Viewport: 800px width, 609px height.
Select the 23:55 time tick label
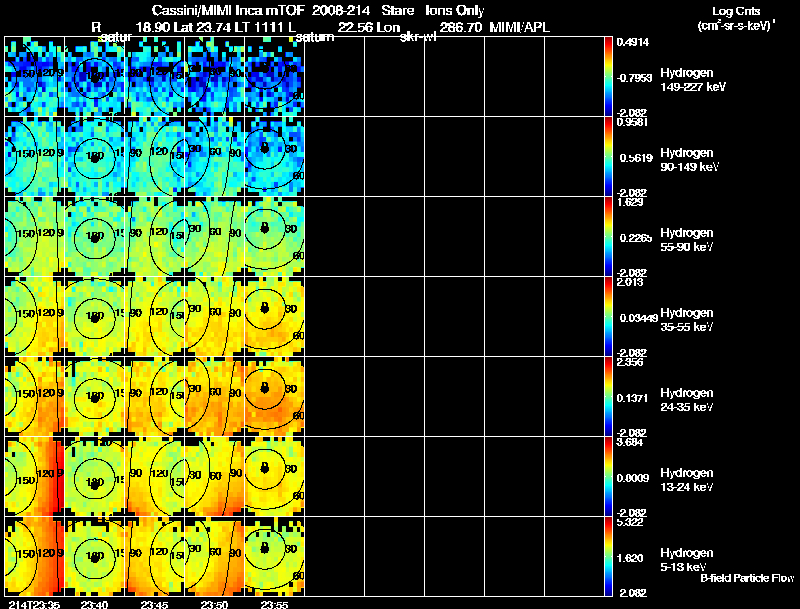click(x=273, y=603)
